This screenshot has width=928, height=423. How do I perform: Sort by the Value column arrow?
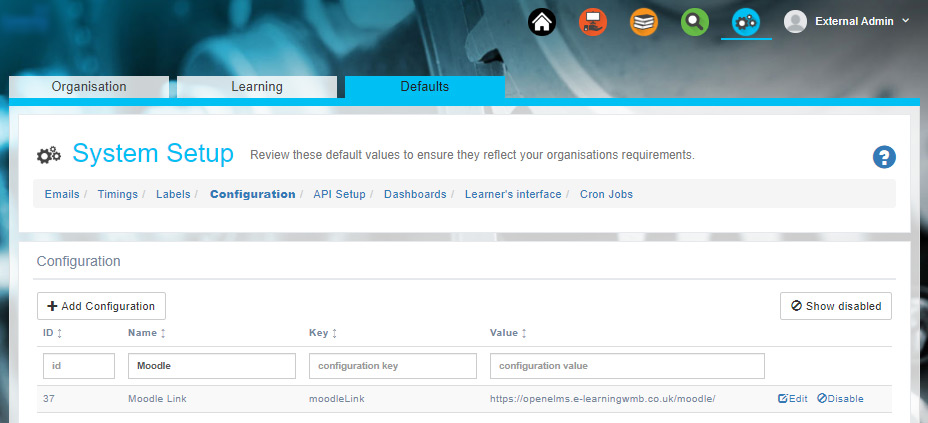point(524,333)
